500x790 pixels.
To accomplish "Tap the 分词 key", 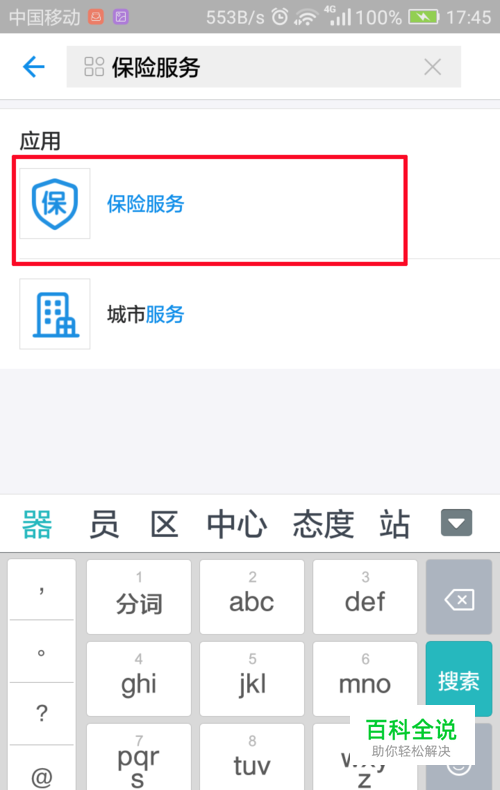I will [139, 597].
